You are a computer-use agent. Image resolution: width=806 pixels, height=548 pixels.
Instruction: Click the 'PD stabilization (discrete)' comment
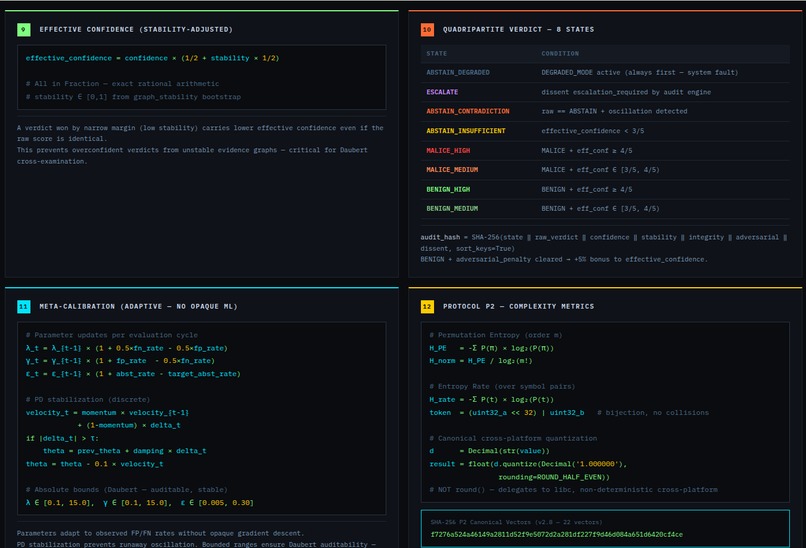coord(88,399)
